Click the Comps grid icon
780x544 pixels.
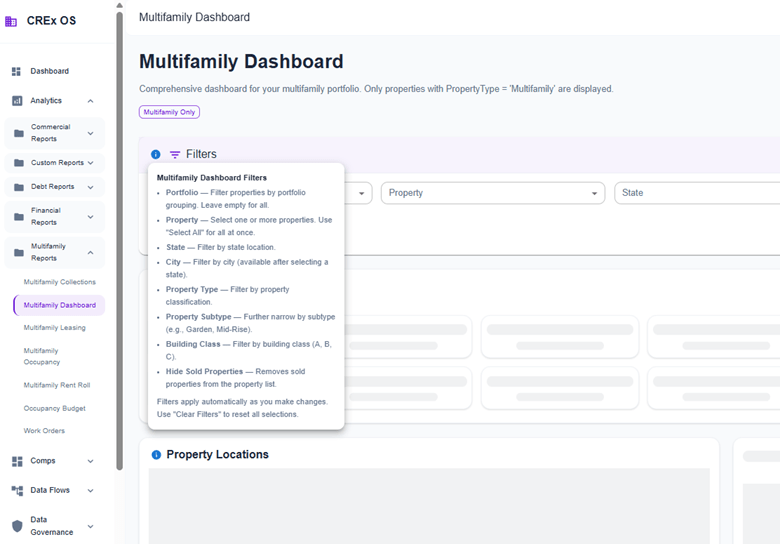click(x=17, y=461)
